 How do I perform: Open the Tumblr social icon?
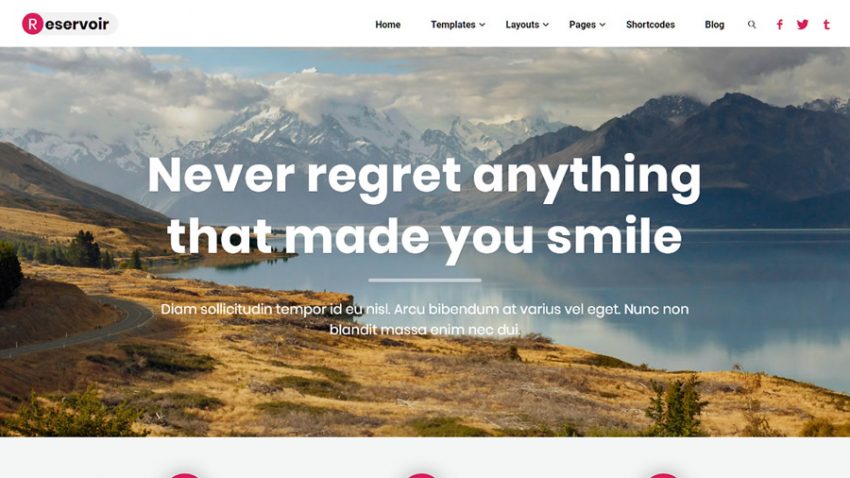pyautogui.click(x=827, y=24)
